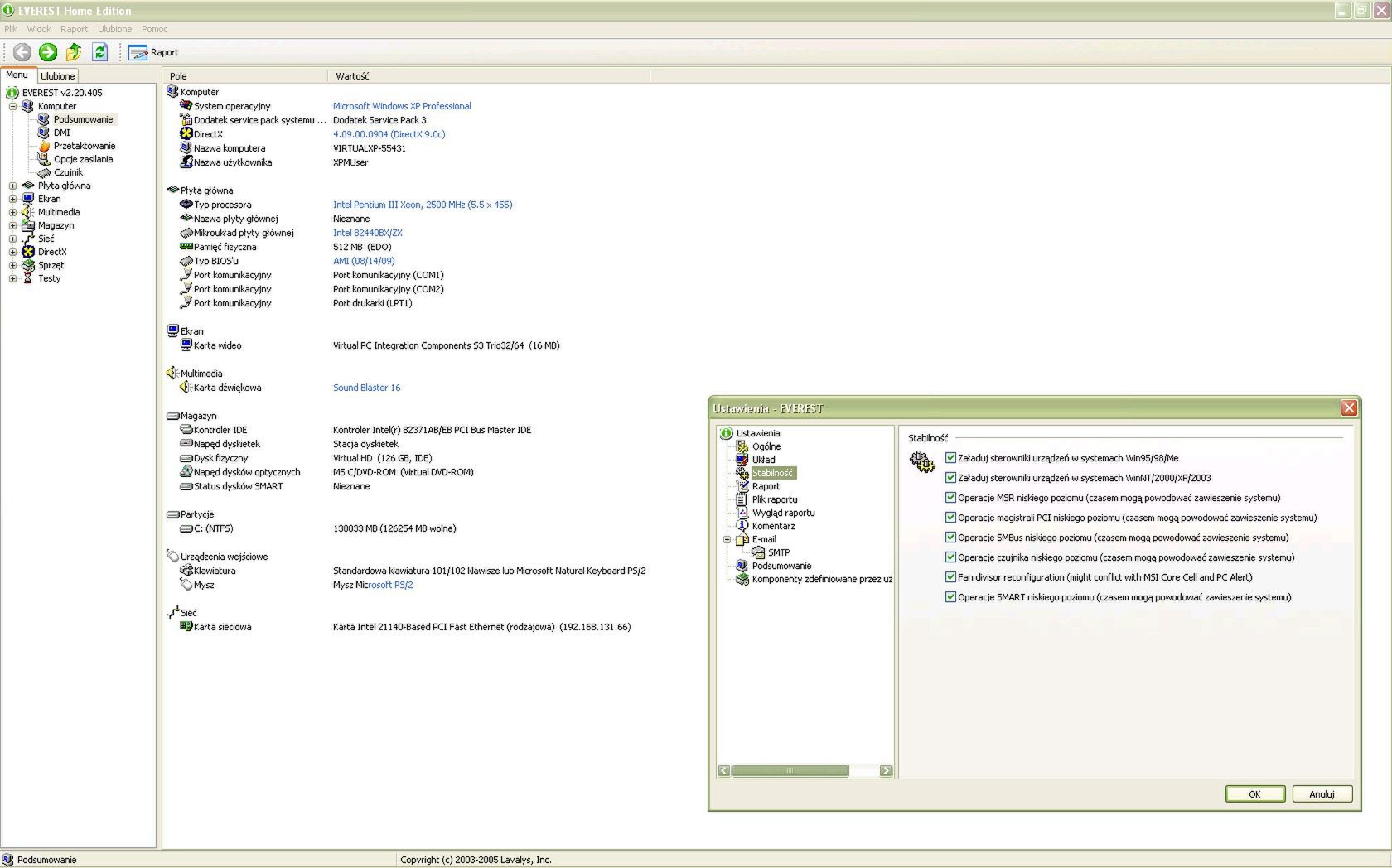Expand the Sprzęt tree node
This screenshot has height=868, width=1392.
pos(12,265)
